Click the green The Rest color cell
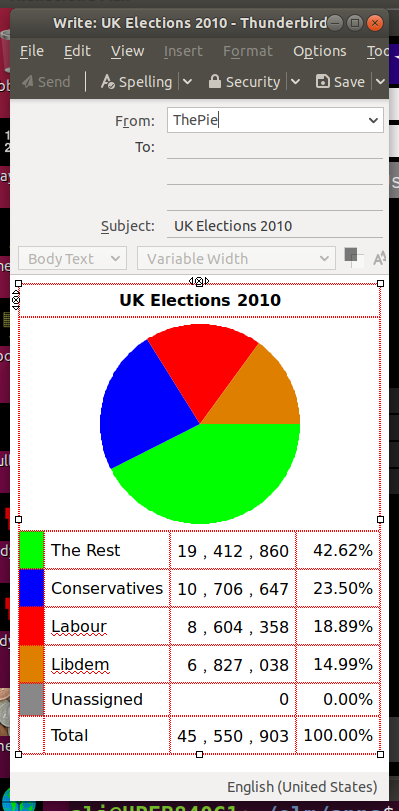 click(32, 550)
